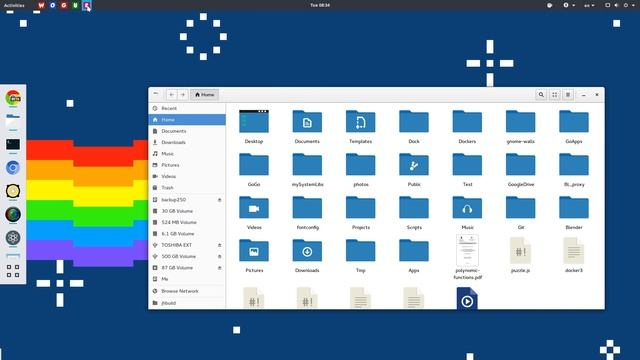Select Music in the sidebar

pyautogui.click(x=187, y=153)
